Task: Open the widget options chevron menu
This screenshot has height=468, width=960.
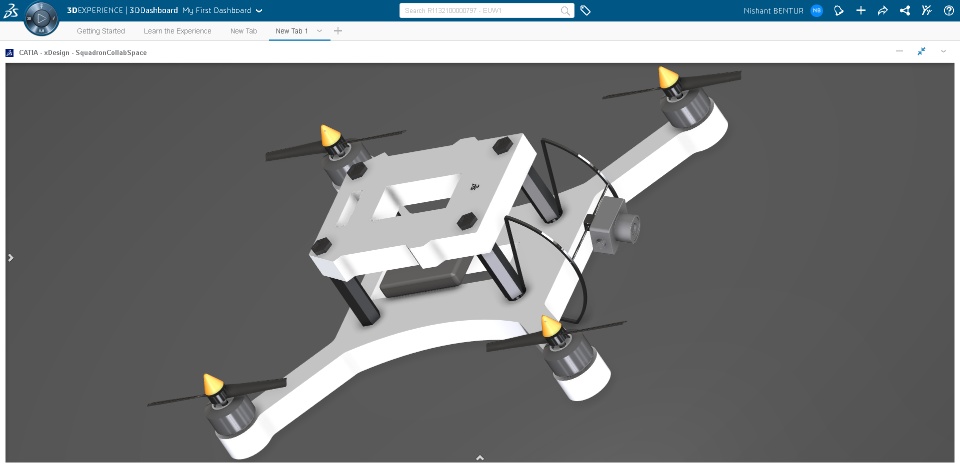Action: point(943,51)
